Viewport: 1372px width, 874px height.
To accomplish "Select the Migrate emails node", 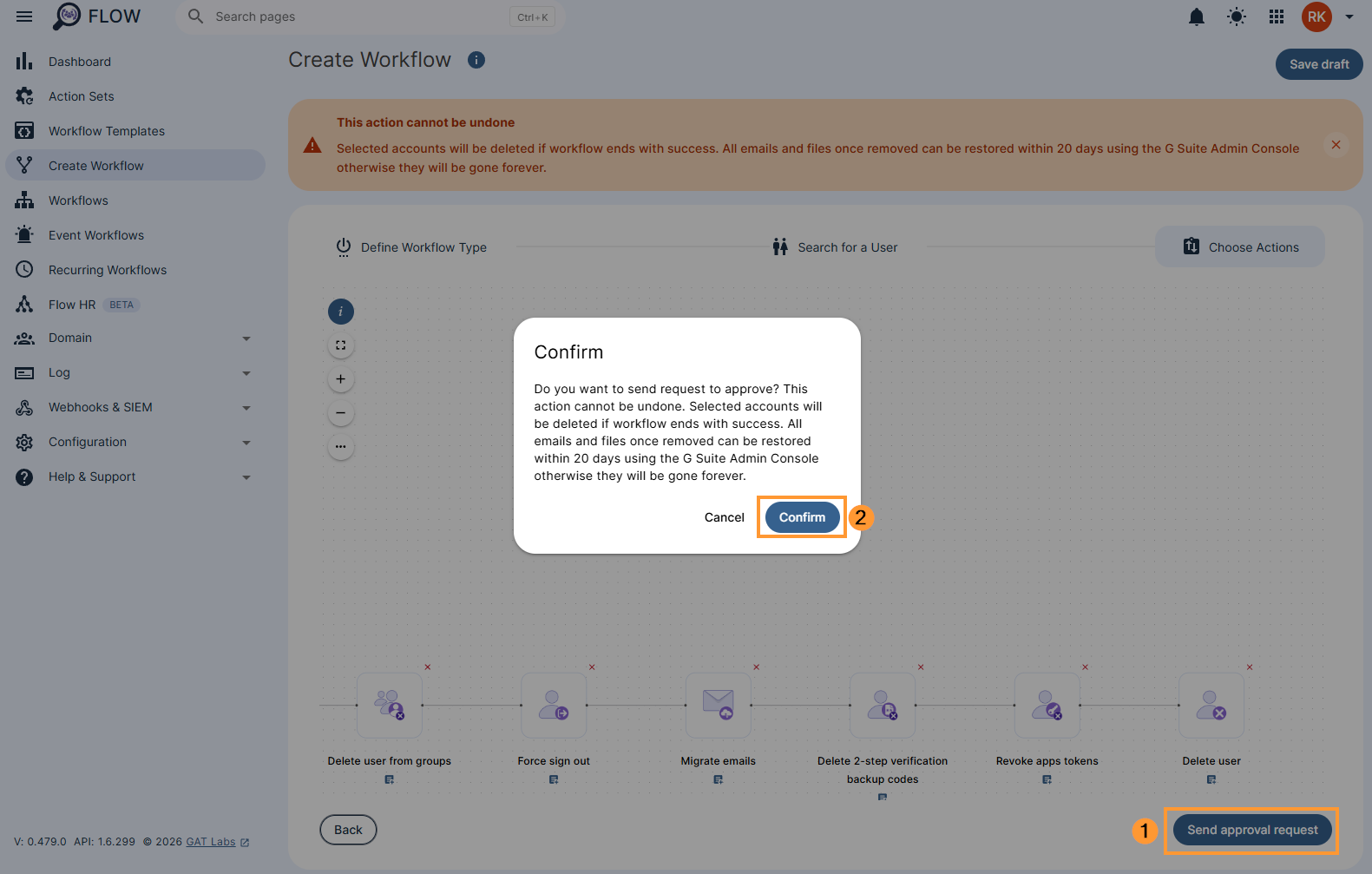I will pos(719,705).
